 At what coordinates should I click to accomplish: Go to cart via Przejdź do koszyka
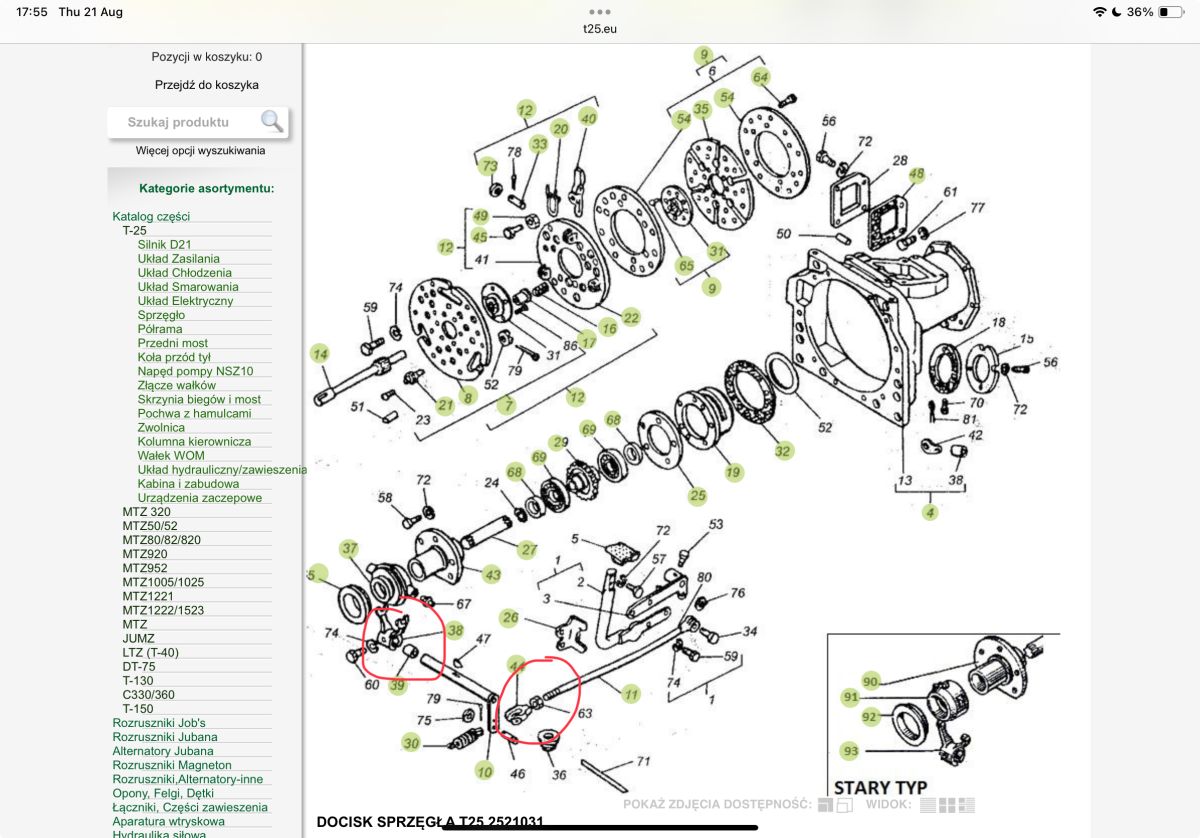click(x=206, y=85)
